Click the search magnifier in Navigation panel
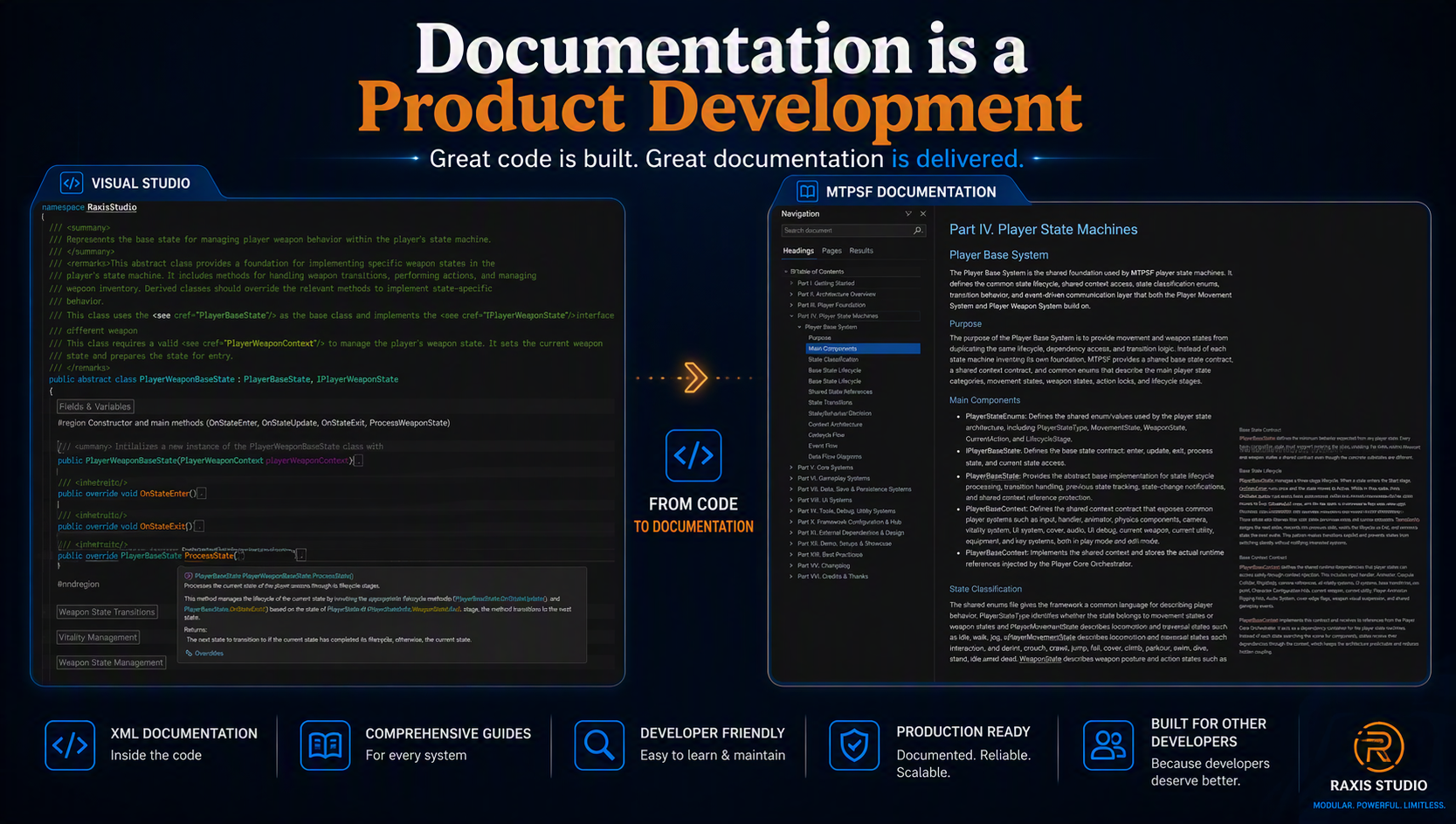 tap(917, 231)
